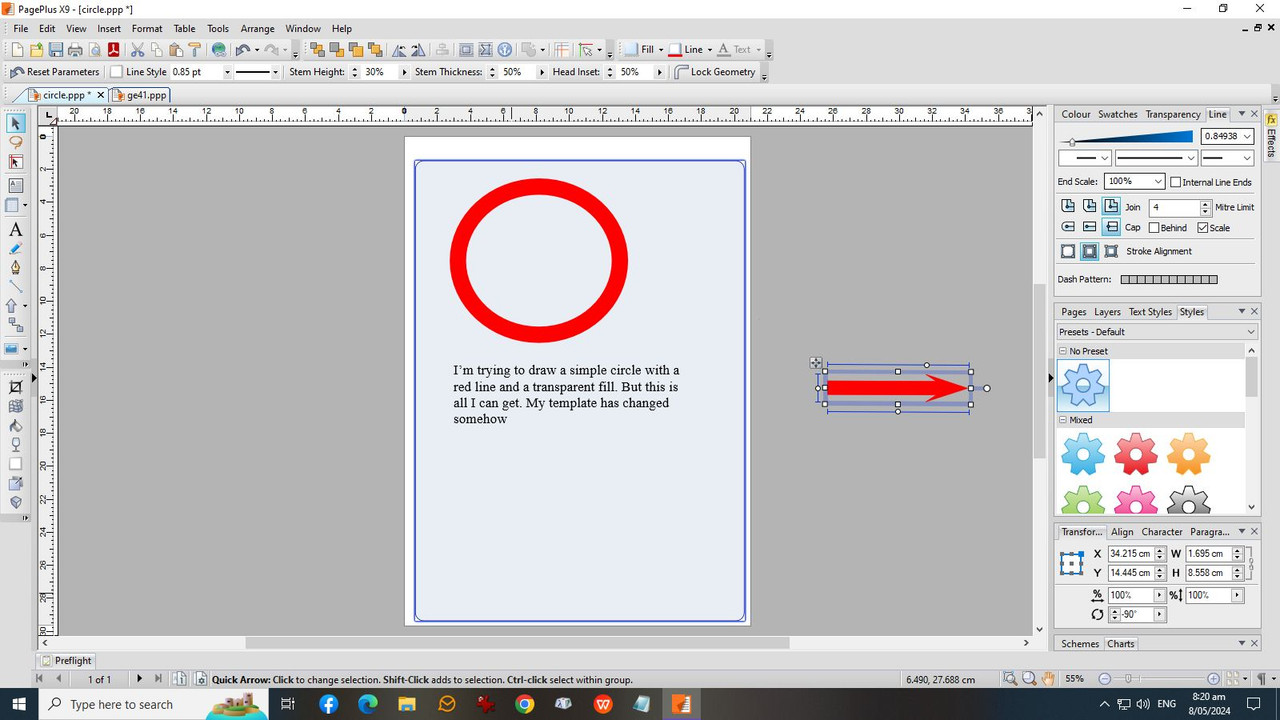Activate the Crop tool

coord(16,387)
